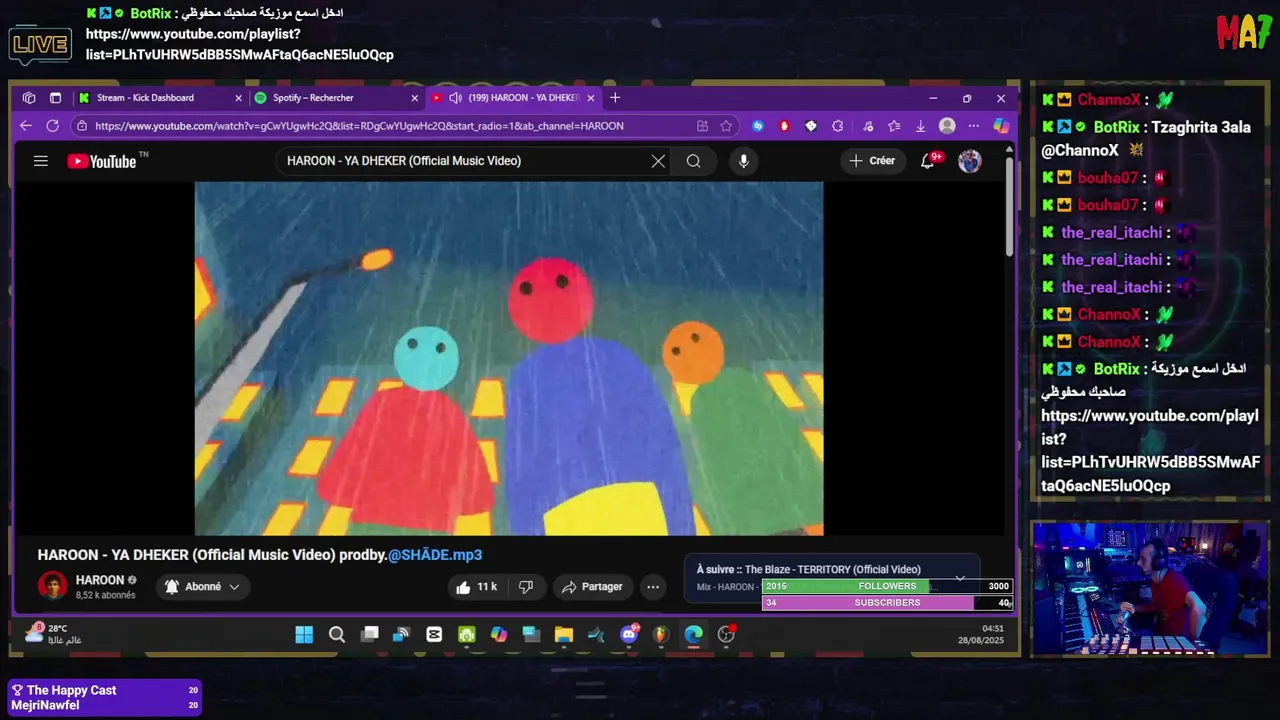Open the YouTube hamburger guide menu
This screenshot has width=1280, height=720.
click(40, 161)
